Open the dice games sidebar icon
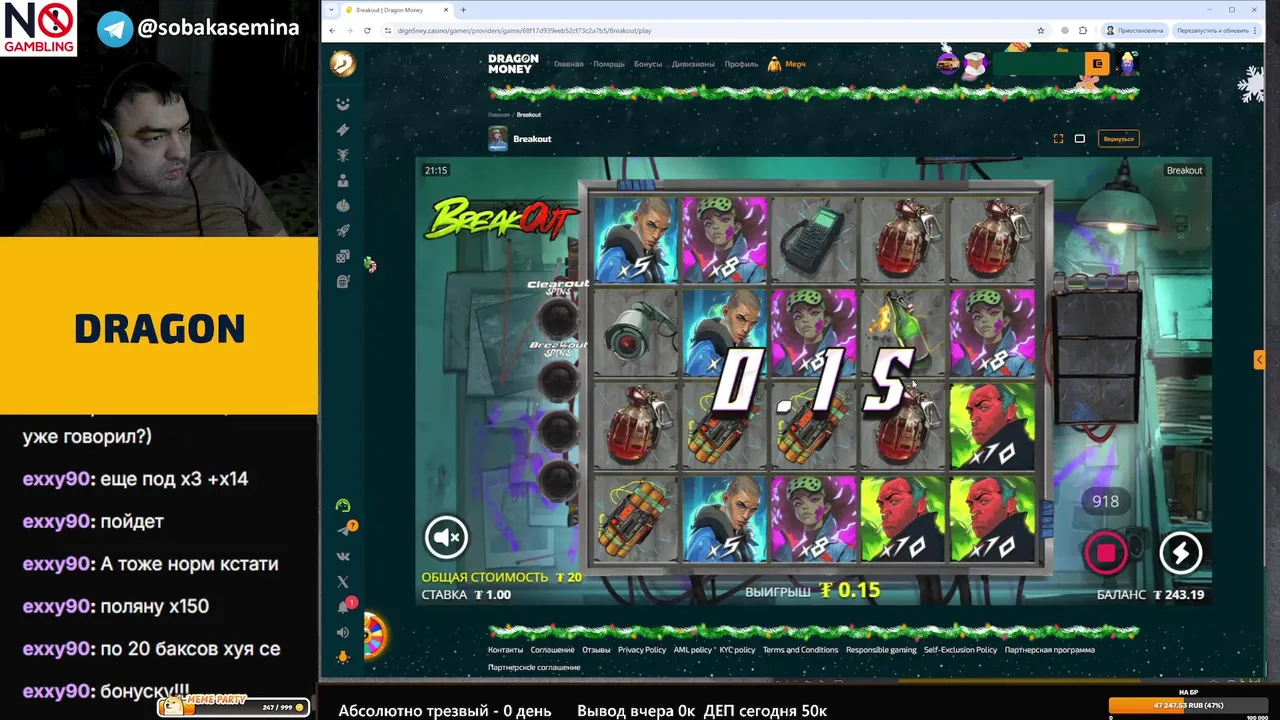1280x720 pixels. (343, 257)
